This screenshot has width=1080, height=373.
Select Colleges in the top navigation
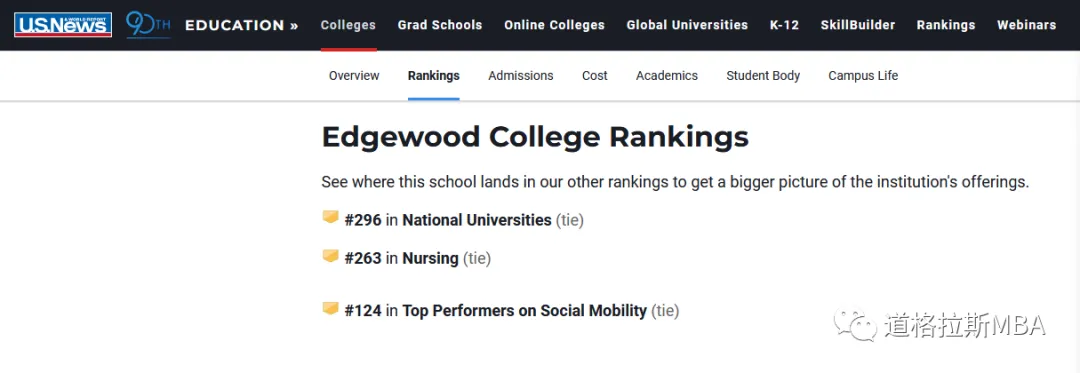click(x=349, y=25)
